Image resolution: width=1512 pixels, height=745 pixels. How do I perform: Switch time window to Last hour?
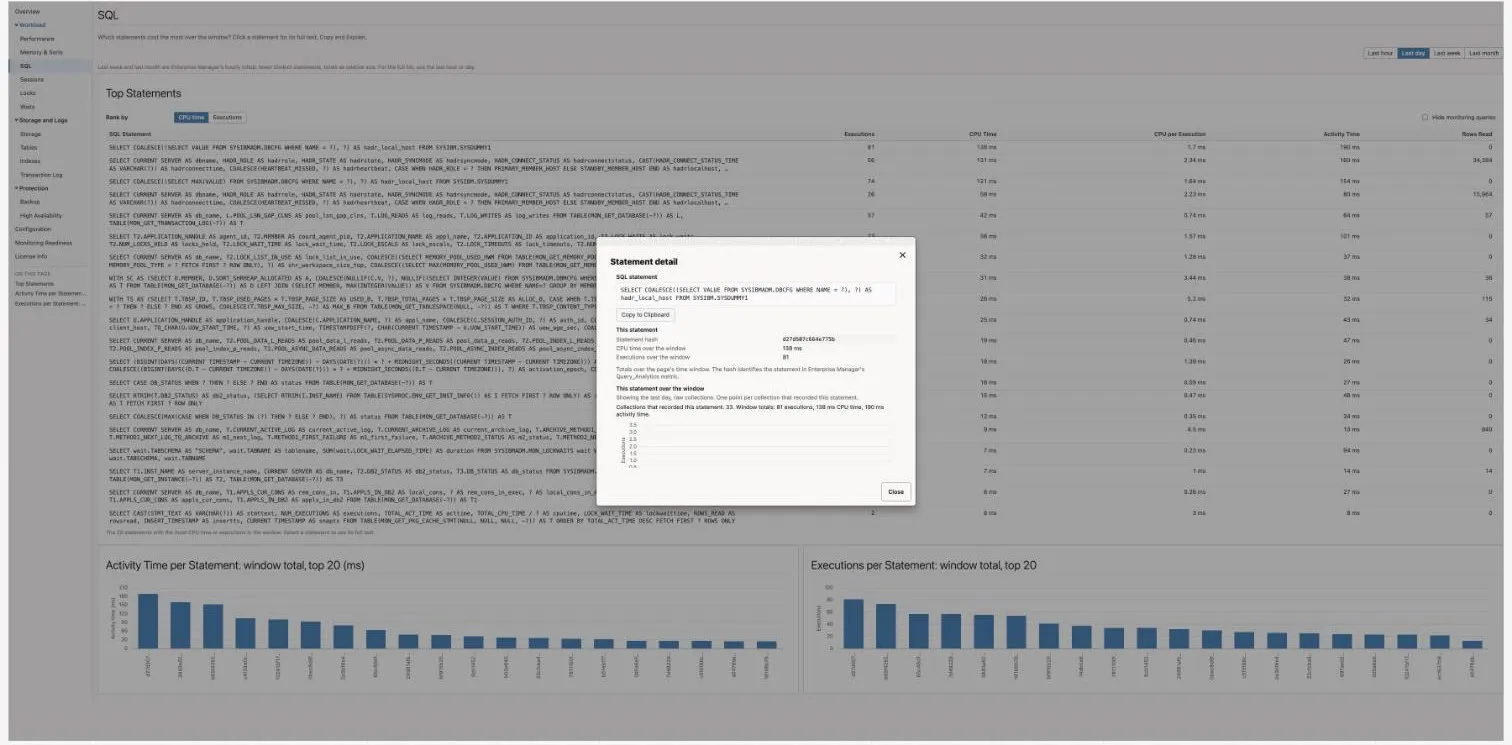click(x=1380, y=53)
